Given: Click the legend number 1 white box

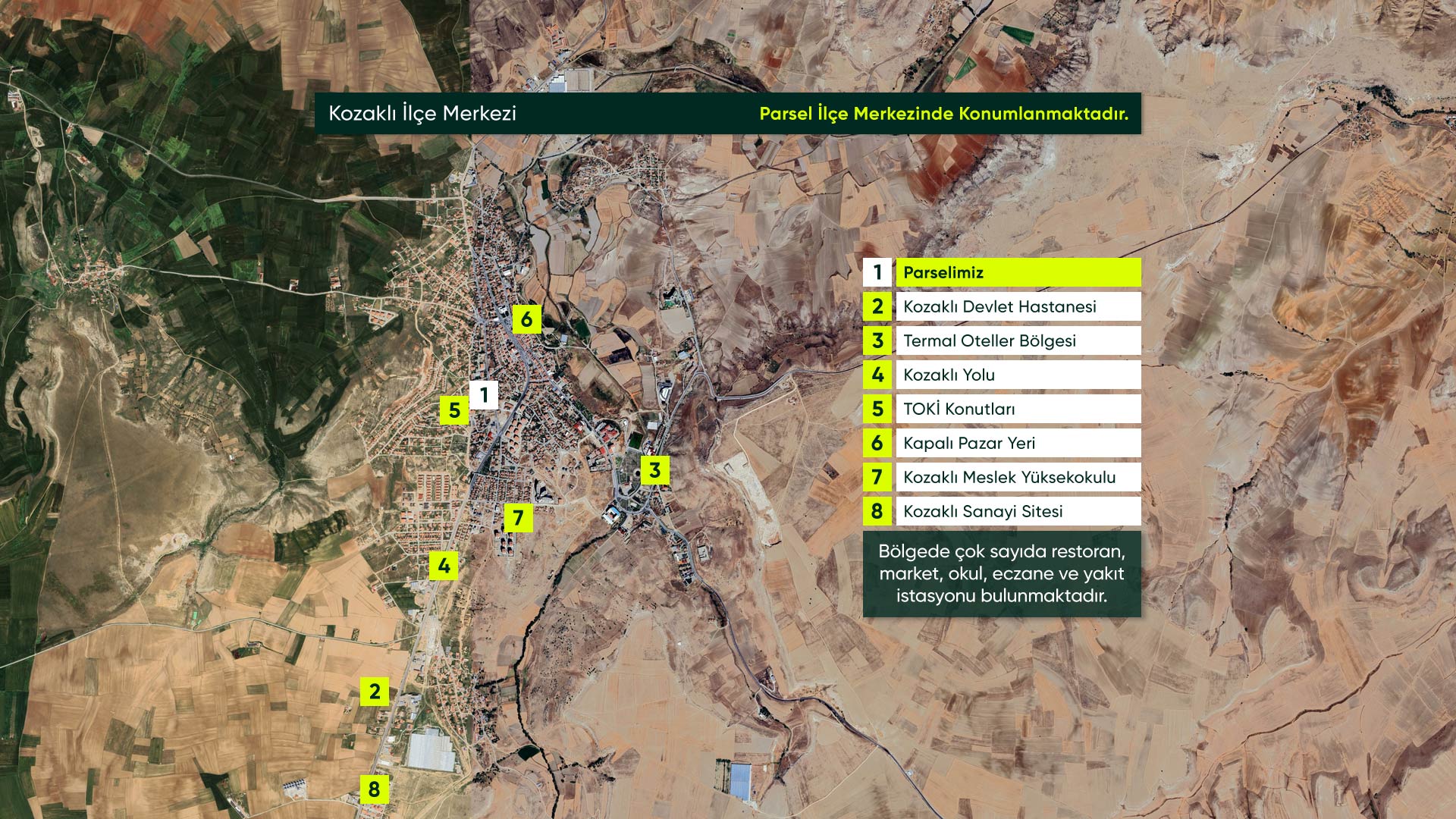Looking at the screenshot, I should tap(877, 273).
